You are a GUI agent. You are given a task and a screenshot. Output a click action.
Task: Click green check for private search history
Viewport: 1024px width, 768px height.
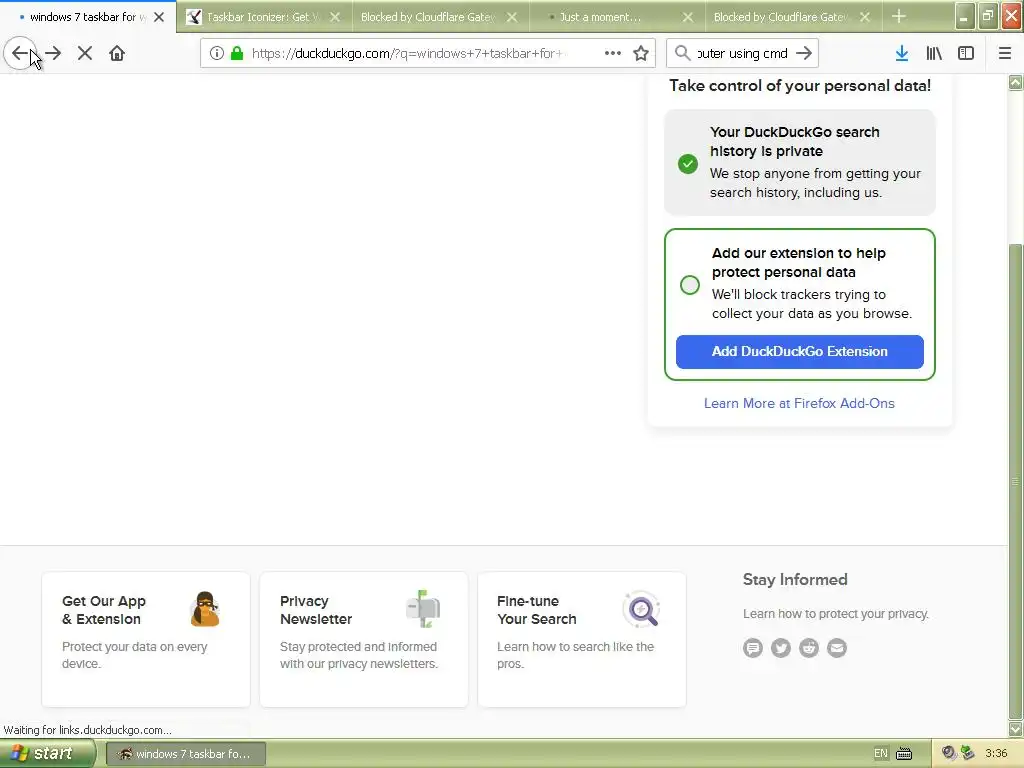[688, 163]
